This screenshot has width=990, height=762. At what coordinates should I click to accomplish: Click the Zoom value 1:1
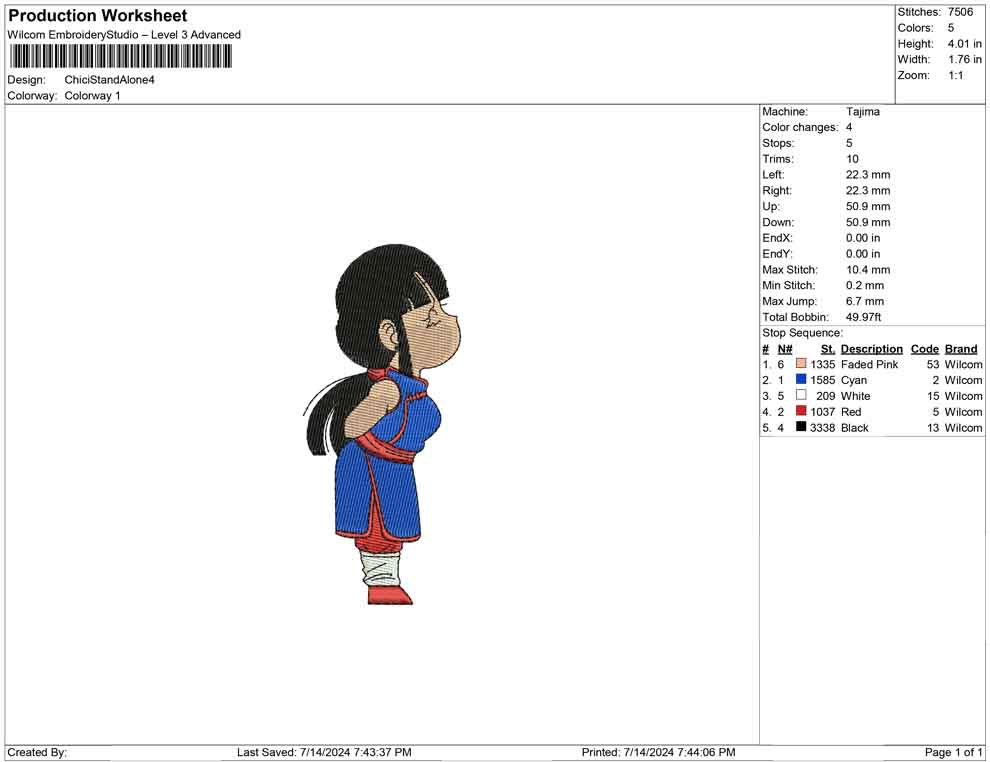pyautogui.click(x=955, y=75)
